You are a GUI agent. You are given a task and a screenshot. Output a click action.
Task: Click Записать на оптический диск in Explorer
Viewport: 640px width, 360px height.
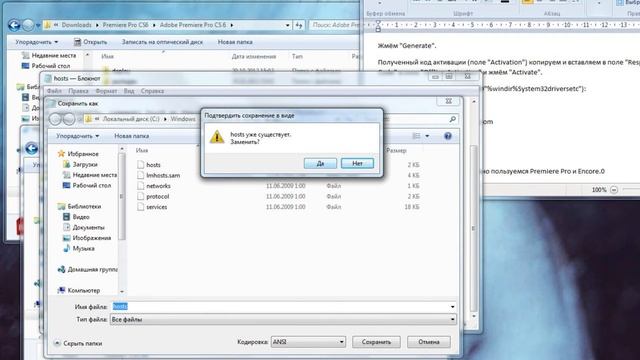click(162, 42)
